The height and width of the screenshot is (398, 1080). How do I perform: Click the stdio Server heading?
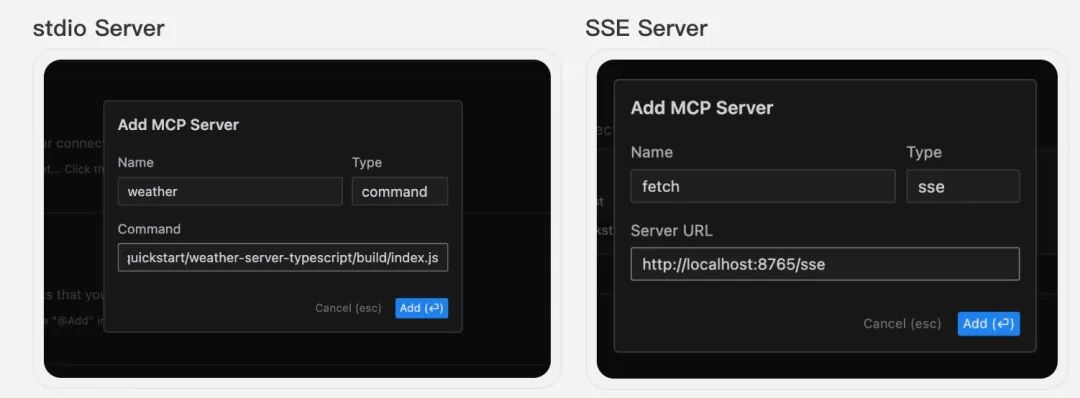[x=99, y=28]
